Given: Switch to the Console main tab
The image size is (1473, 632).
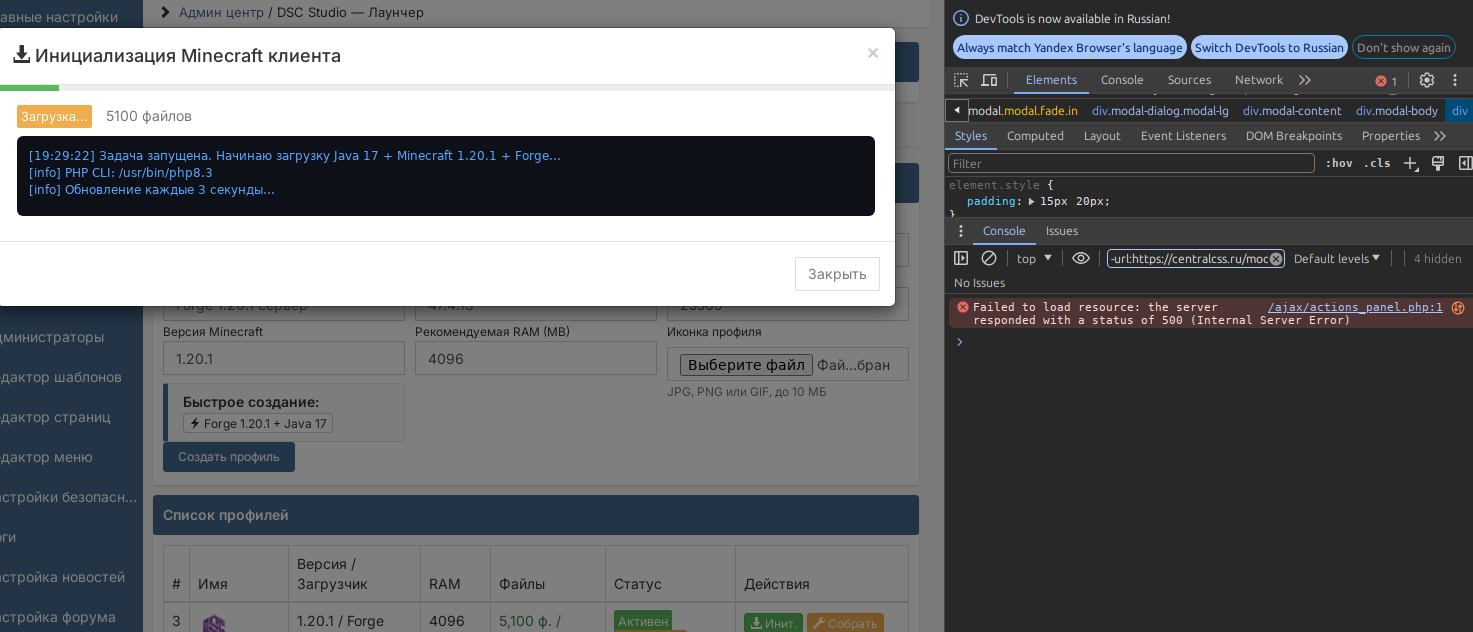Looking at the screenshot, I should (1122, 80).
